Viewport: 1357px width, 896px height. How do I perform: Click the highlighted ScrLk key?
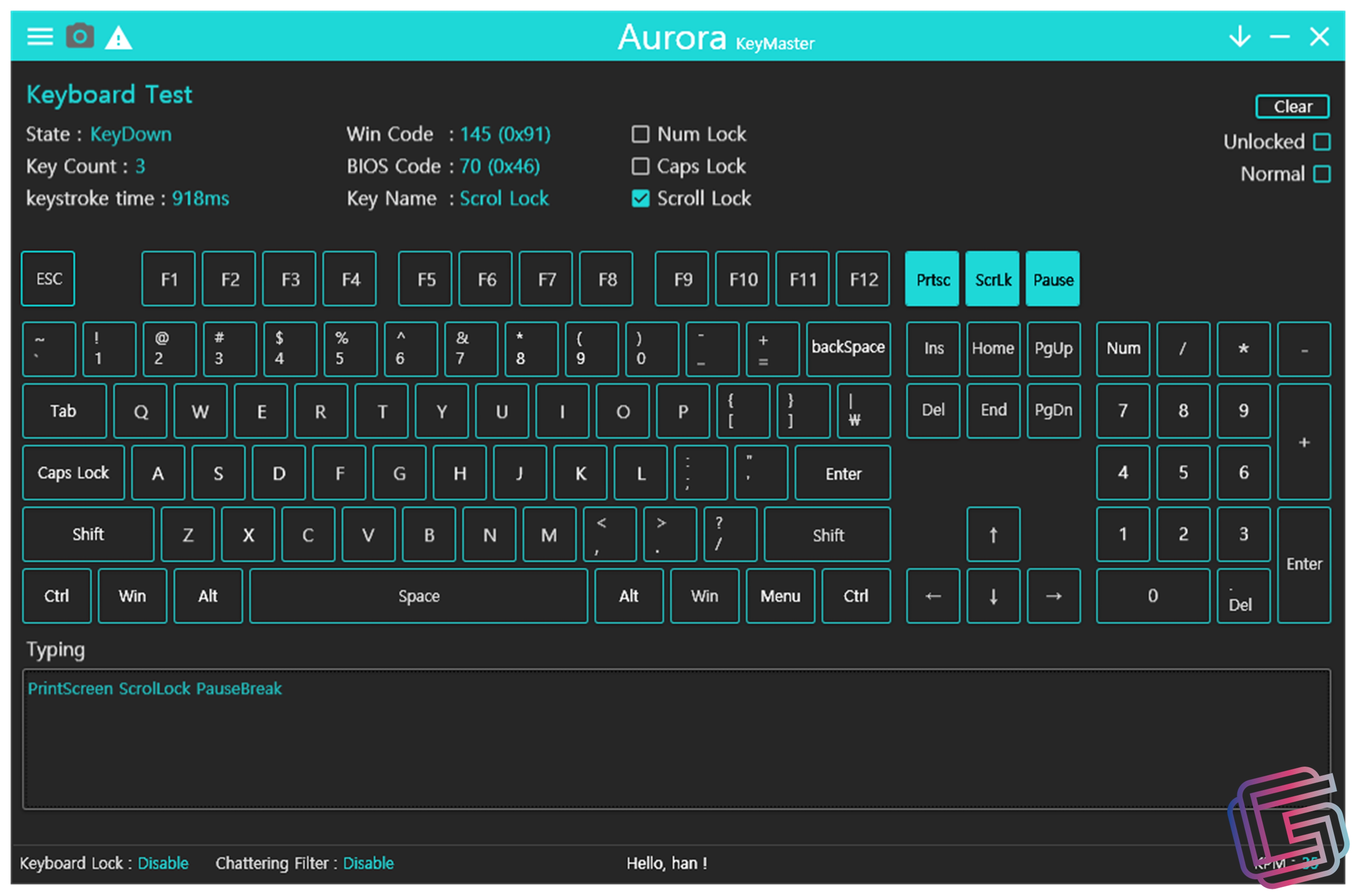[x=992, y=279]
